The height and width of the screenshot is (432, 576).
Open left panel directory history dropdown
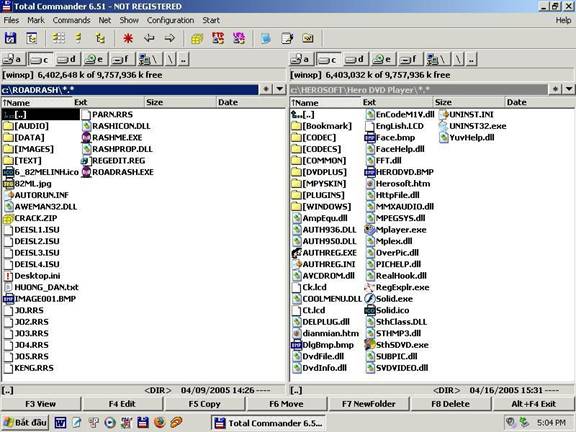280,89
